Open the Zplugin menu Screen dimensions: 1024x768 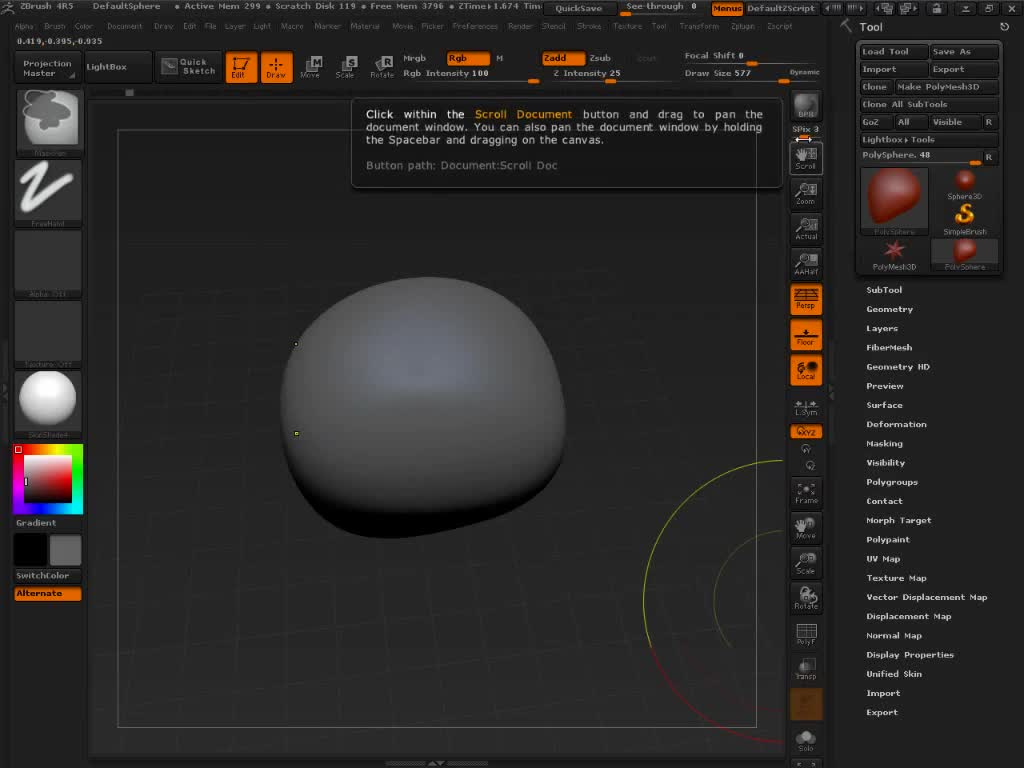point(743,26)
